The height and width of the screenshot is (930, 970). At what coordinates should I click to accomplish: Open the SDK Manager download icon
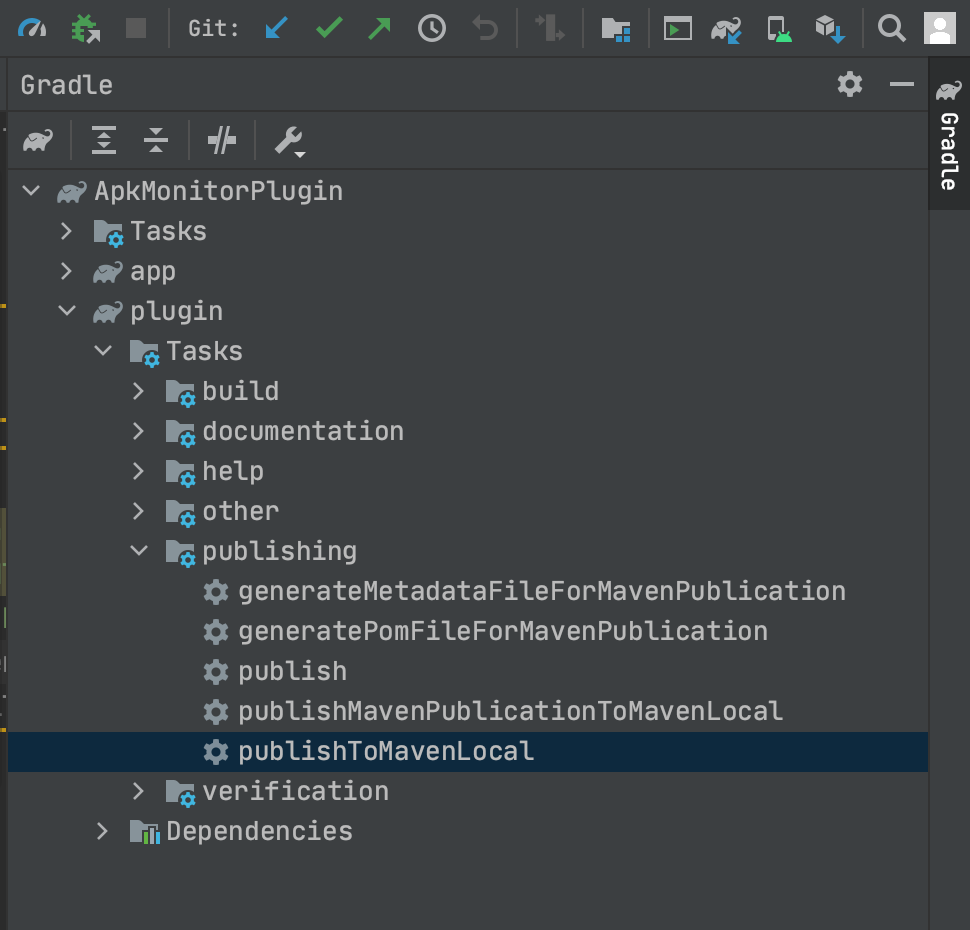[829, 28]
